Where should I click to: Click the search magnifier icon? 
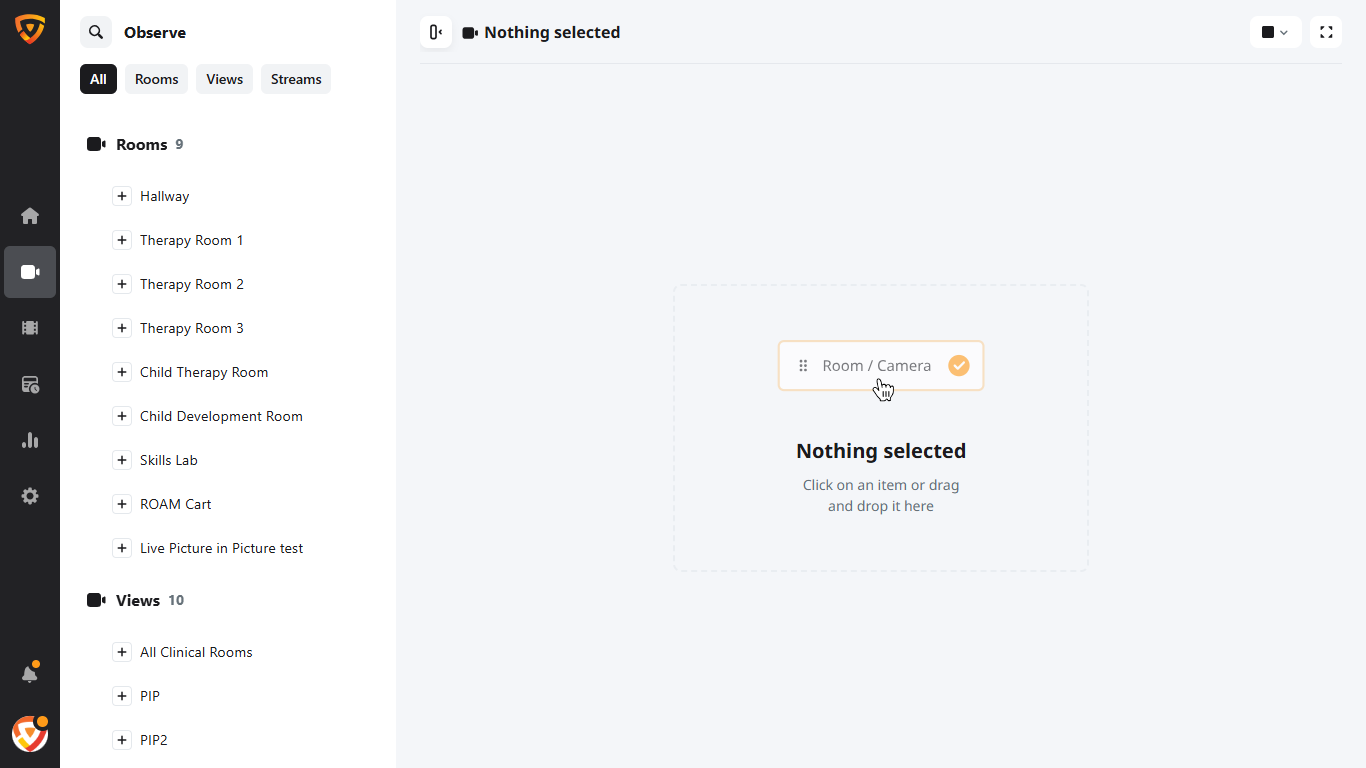click(96, 32)
